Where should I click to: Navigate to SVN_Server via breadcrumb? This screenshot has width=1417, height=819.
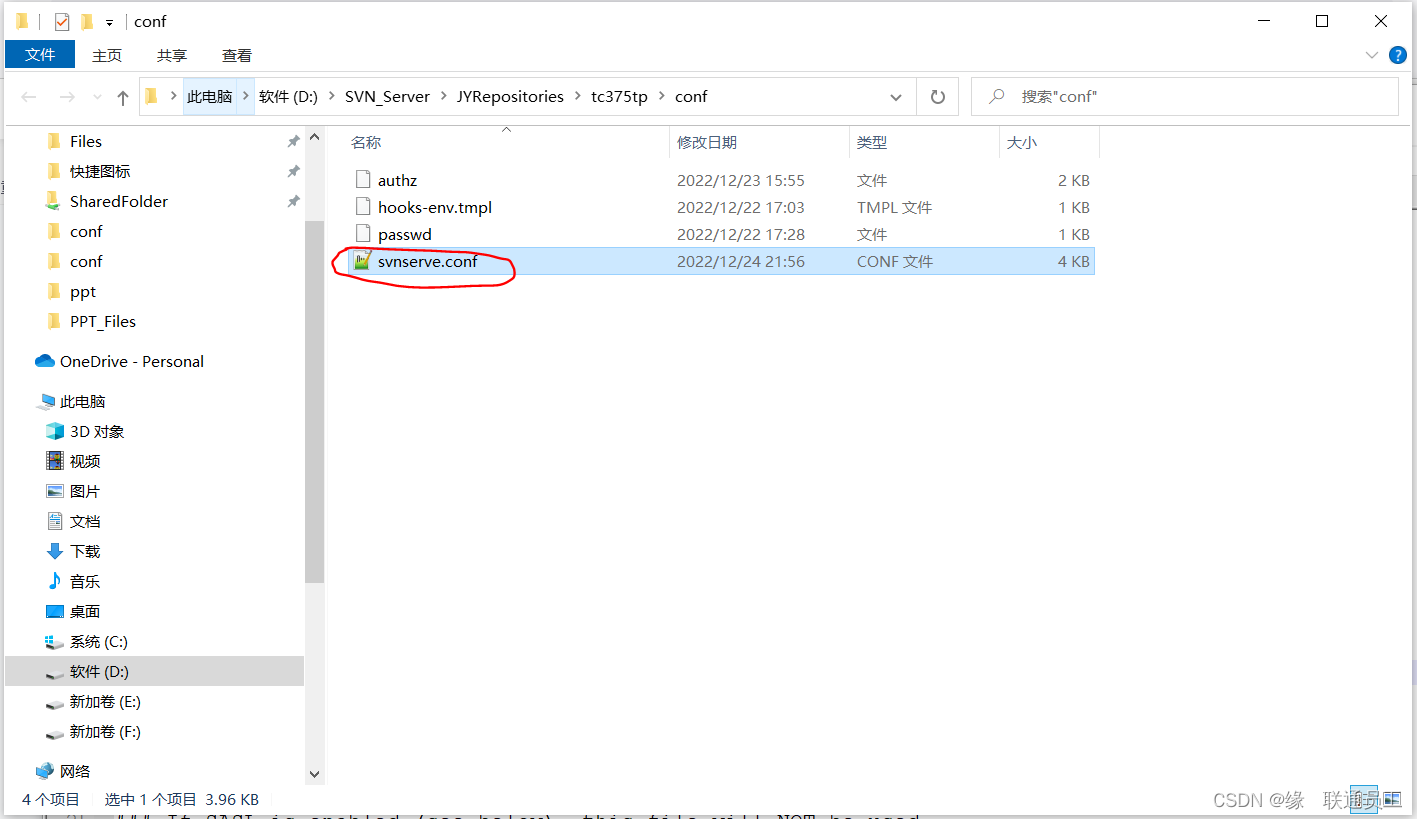(388, 96)
